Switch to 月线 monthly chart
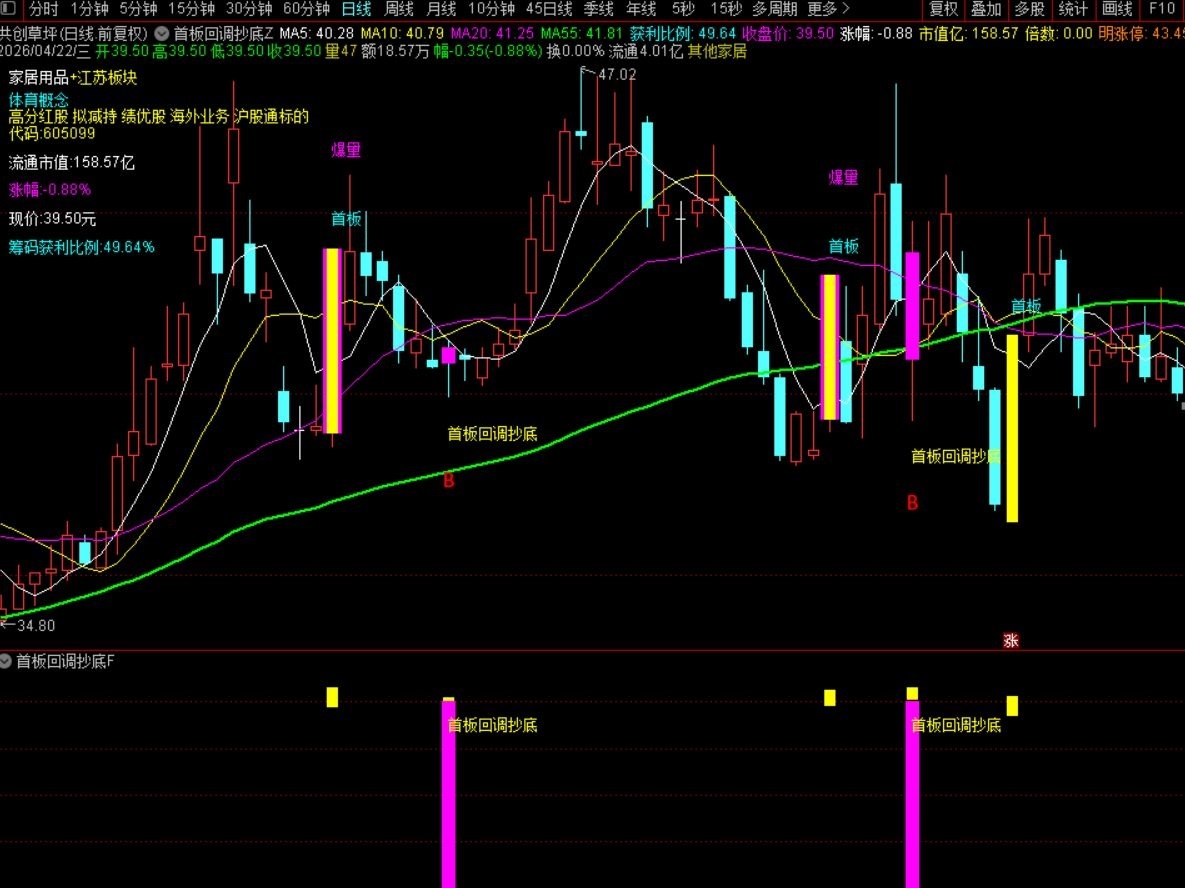1185x888 pixels. click(x=441, y=9)
